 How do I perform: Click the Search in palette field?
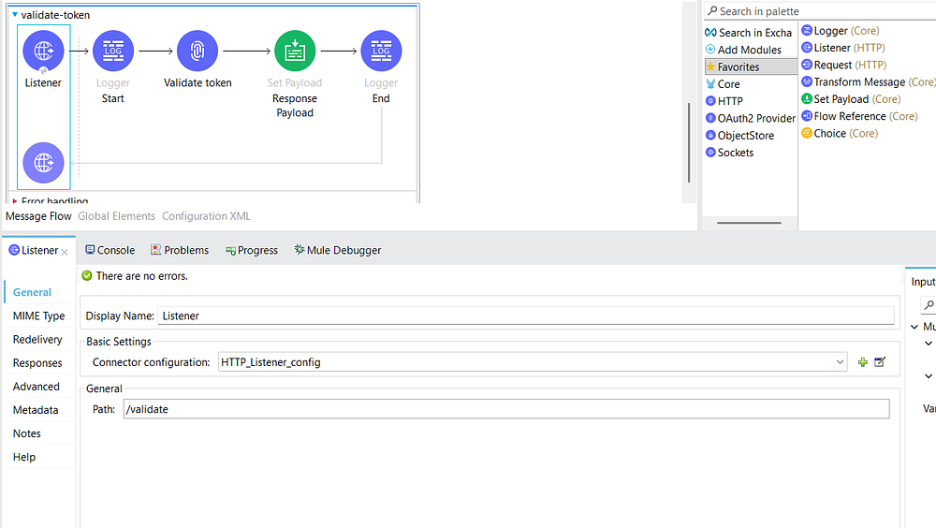click(x=821, y=11)
